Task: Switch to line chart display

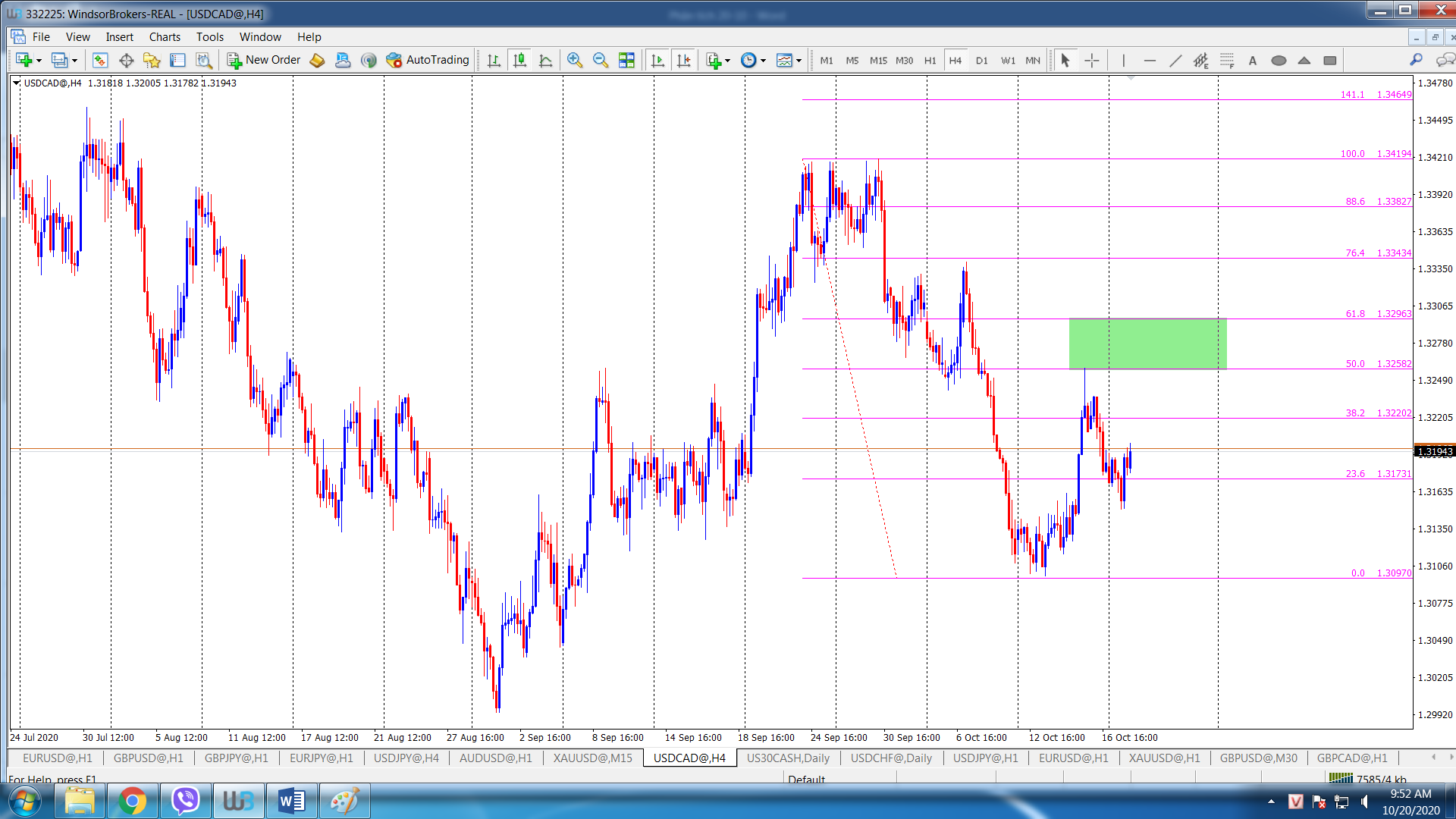Action: coord(545,60)
